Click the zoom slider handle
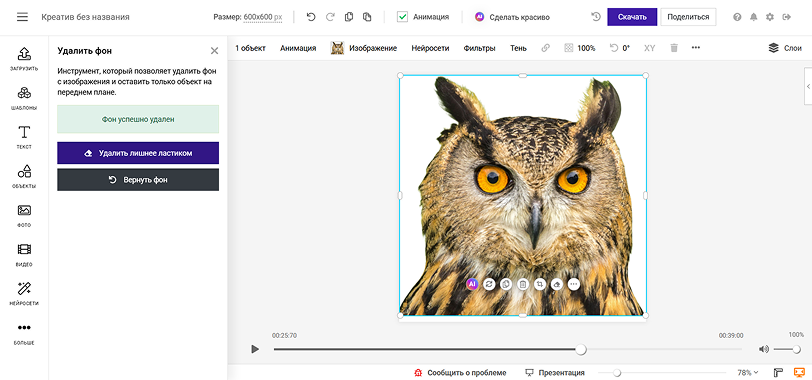The width and height of the screenshot is (812, 380). (617, 373)
